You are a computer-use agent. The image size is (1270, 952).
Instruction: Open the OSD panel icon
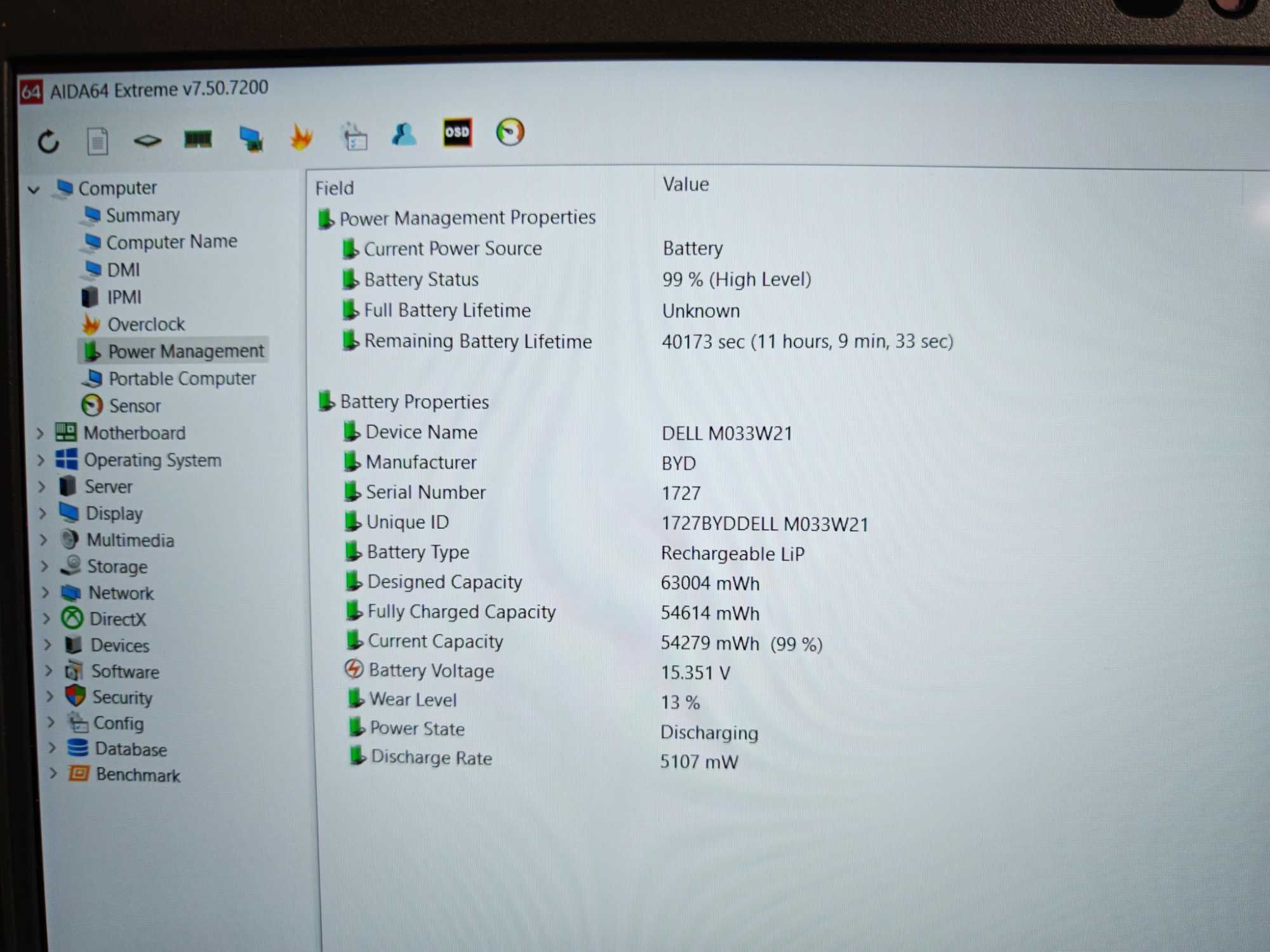click(457, 133)
